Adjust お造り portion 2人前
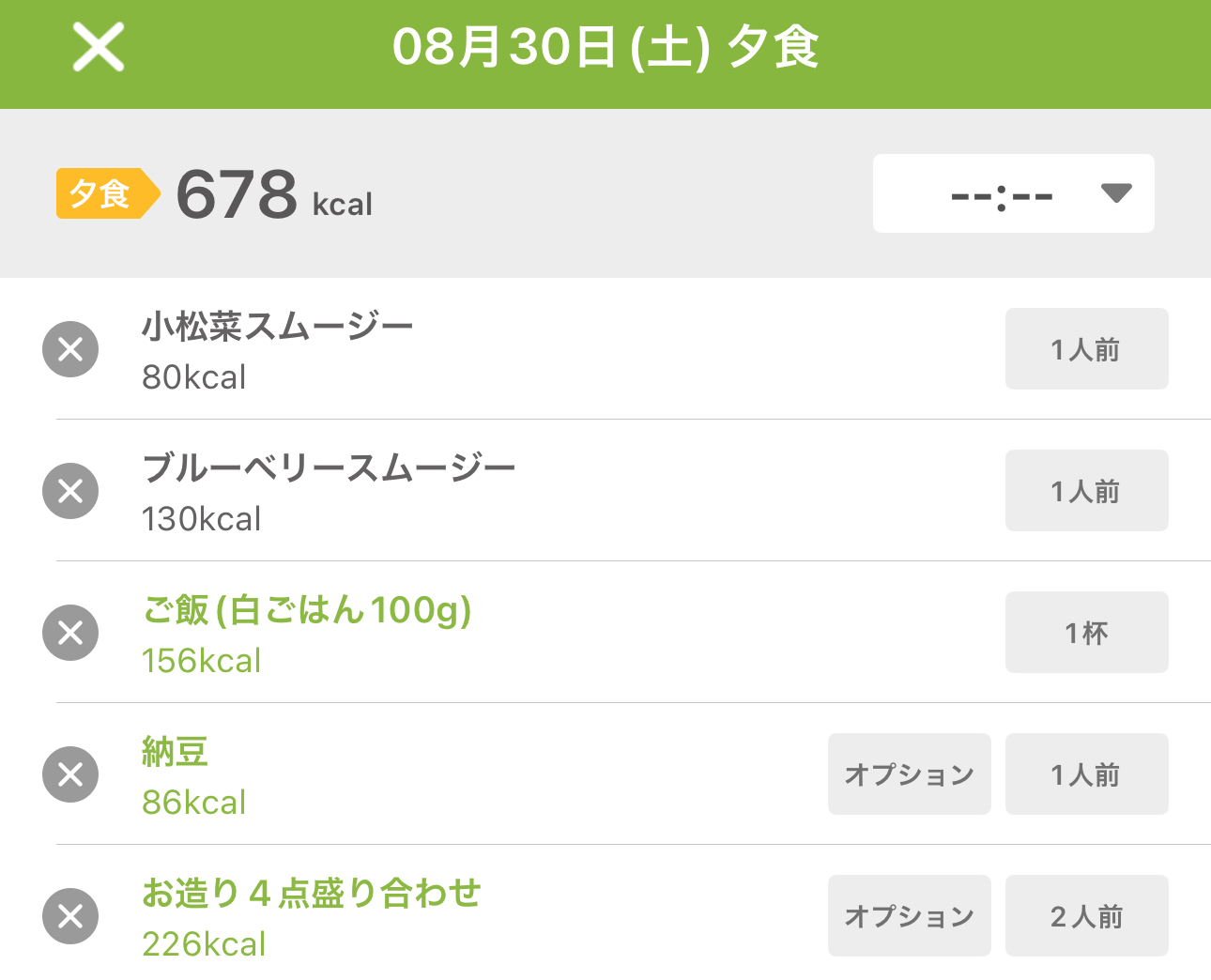The width and height of the screenshot is (1211, 980). [x=1087, y=915]
